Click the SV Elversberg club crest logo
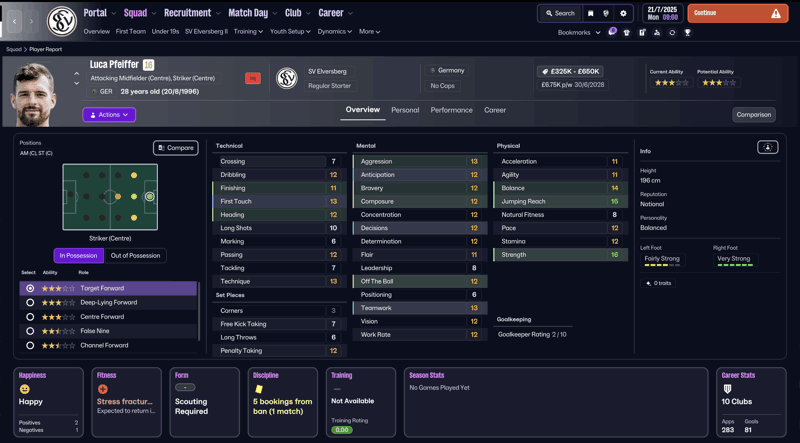 point(62,21)
